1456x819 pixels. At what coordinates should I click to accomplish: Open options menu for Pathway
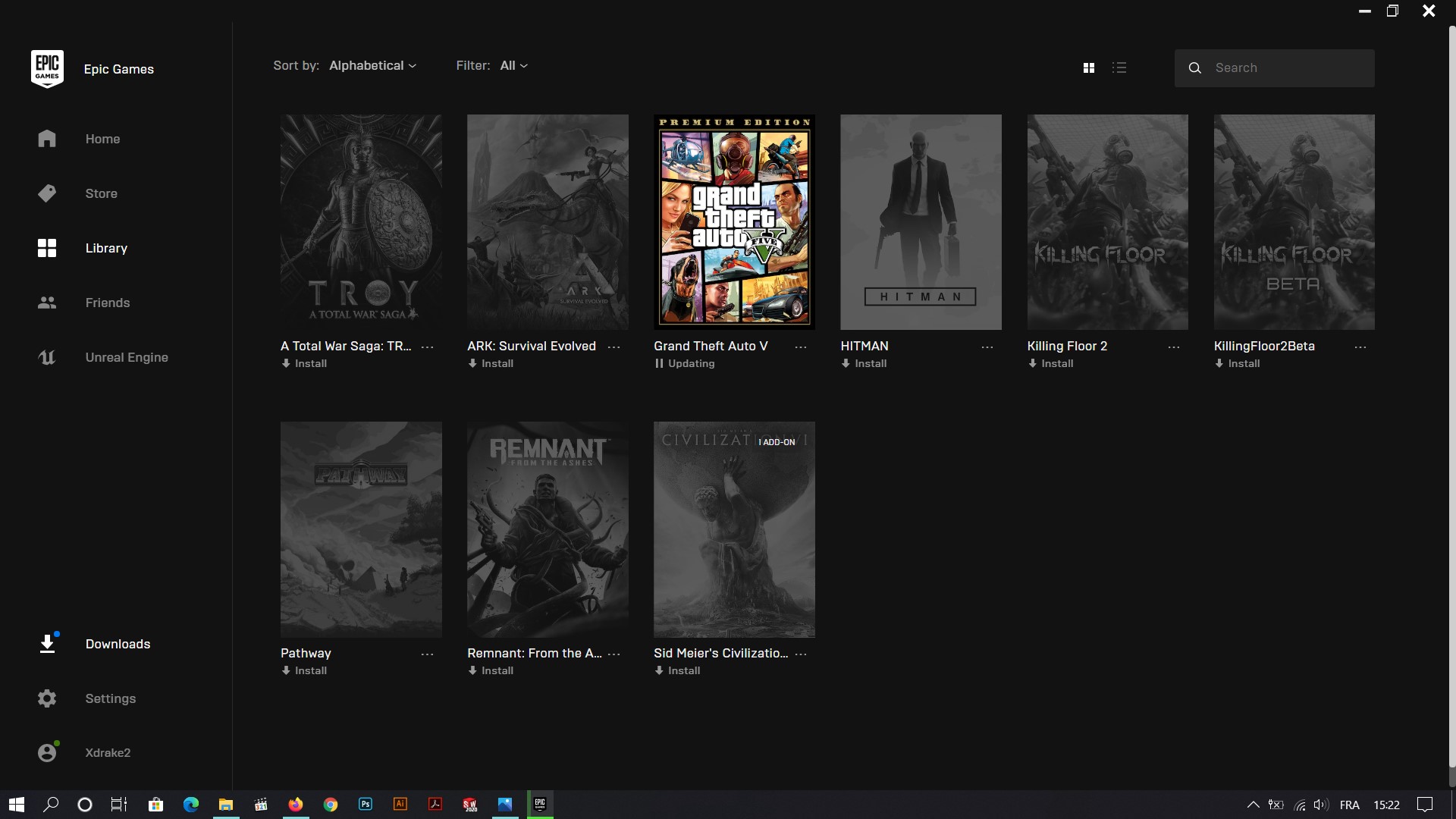pyautogui.click(x=428, y=654)
